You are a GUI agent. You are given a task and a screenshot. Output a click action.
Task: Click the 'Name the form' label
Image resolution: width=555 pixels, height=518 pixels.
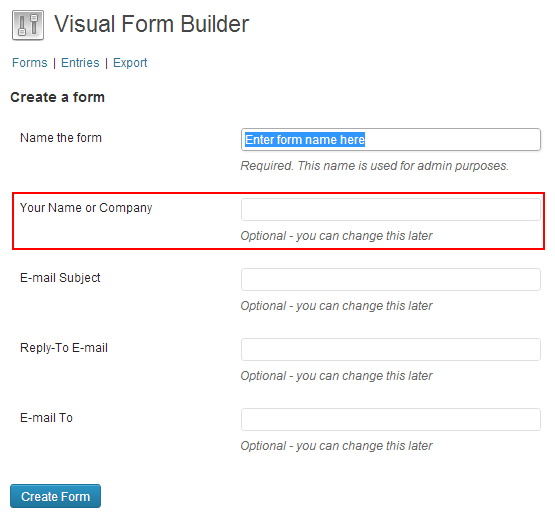click(61, 138)
